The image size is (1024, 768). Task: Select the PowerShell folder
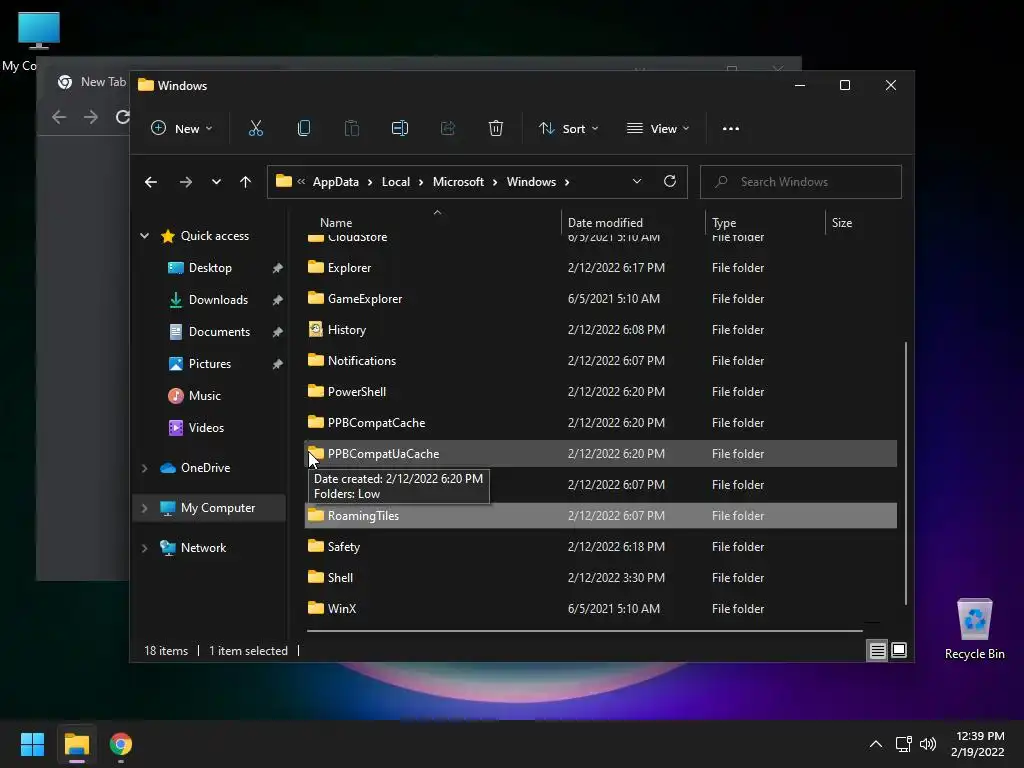(601, 392)
